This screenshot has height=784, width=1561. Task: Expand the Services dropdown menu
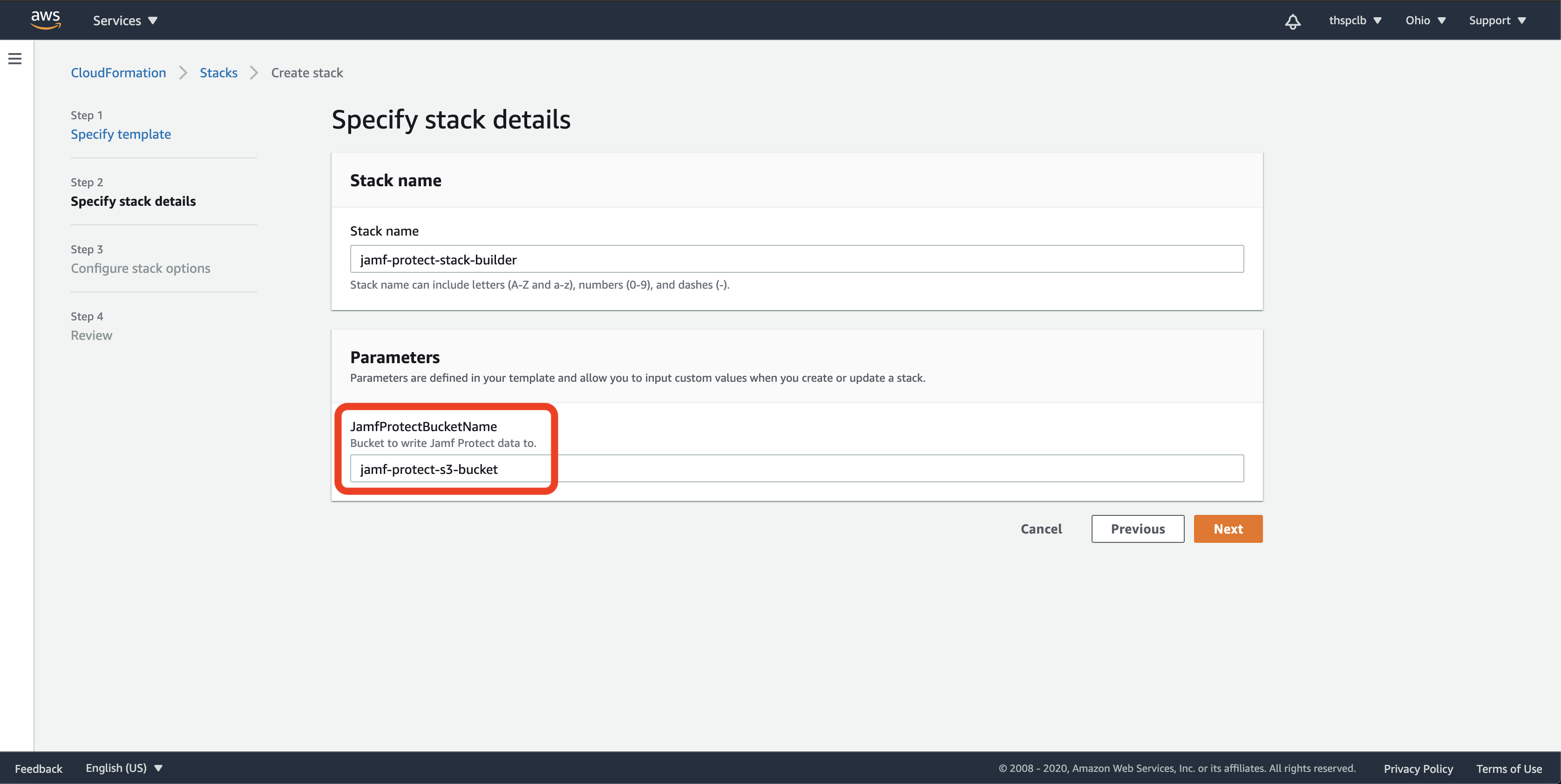(125, 20)
